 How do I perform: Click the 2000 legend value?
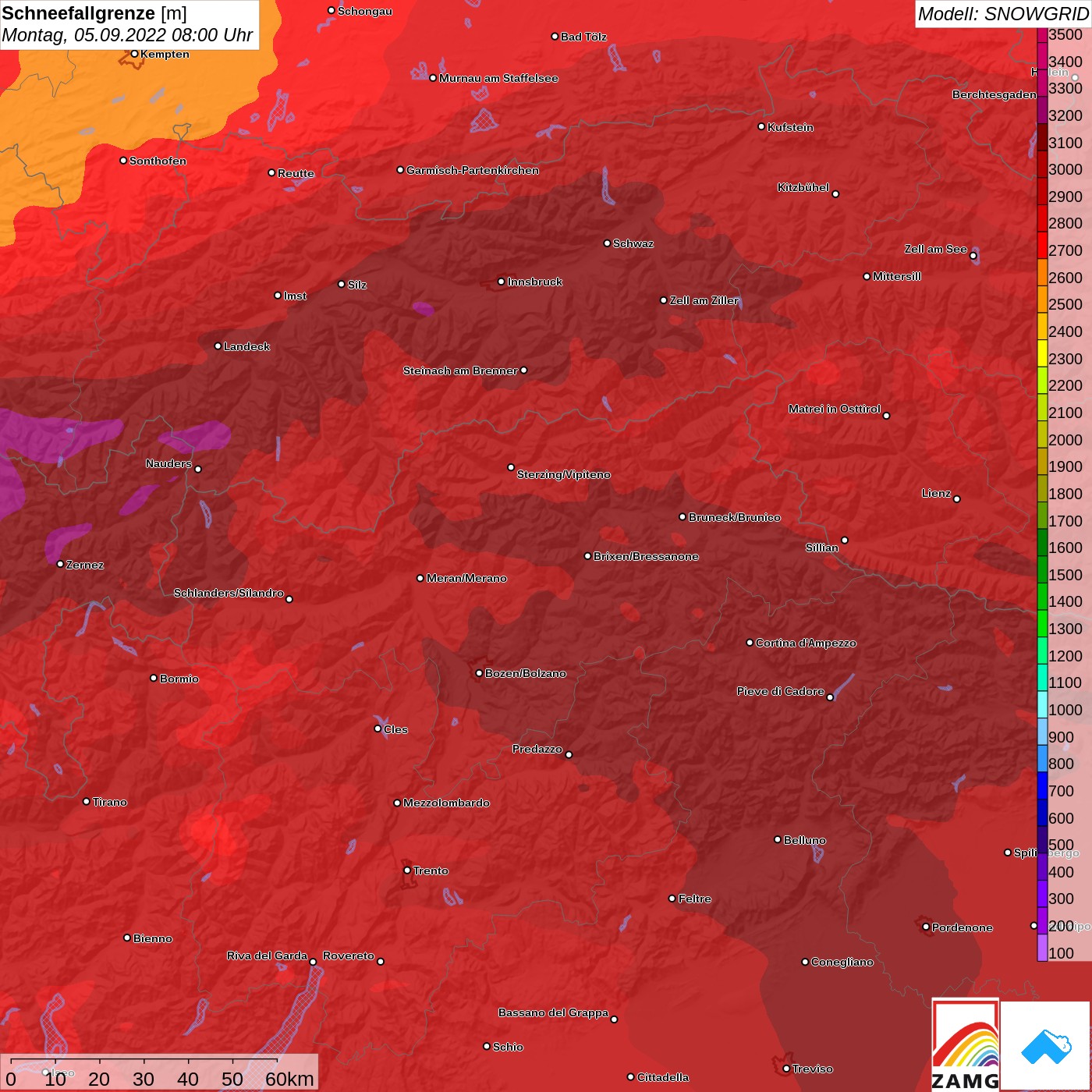[1065, 440]
